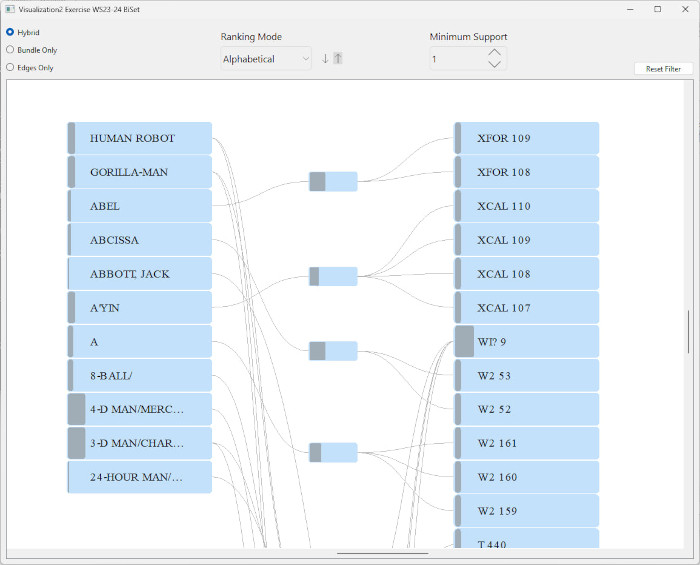Click the ABBOTT, JACK node
Screen dimensions: 700x565
click(140, 274)
